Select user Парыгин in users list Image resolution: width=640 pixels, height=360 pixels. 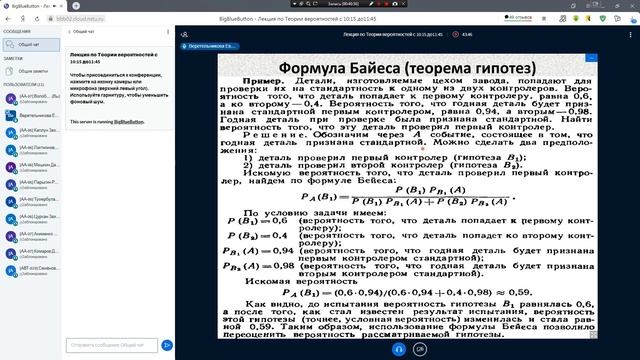coord(31,184)
